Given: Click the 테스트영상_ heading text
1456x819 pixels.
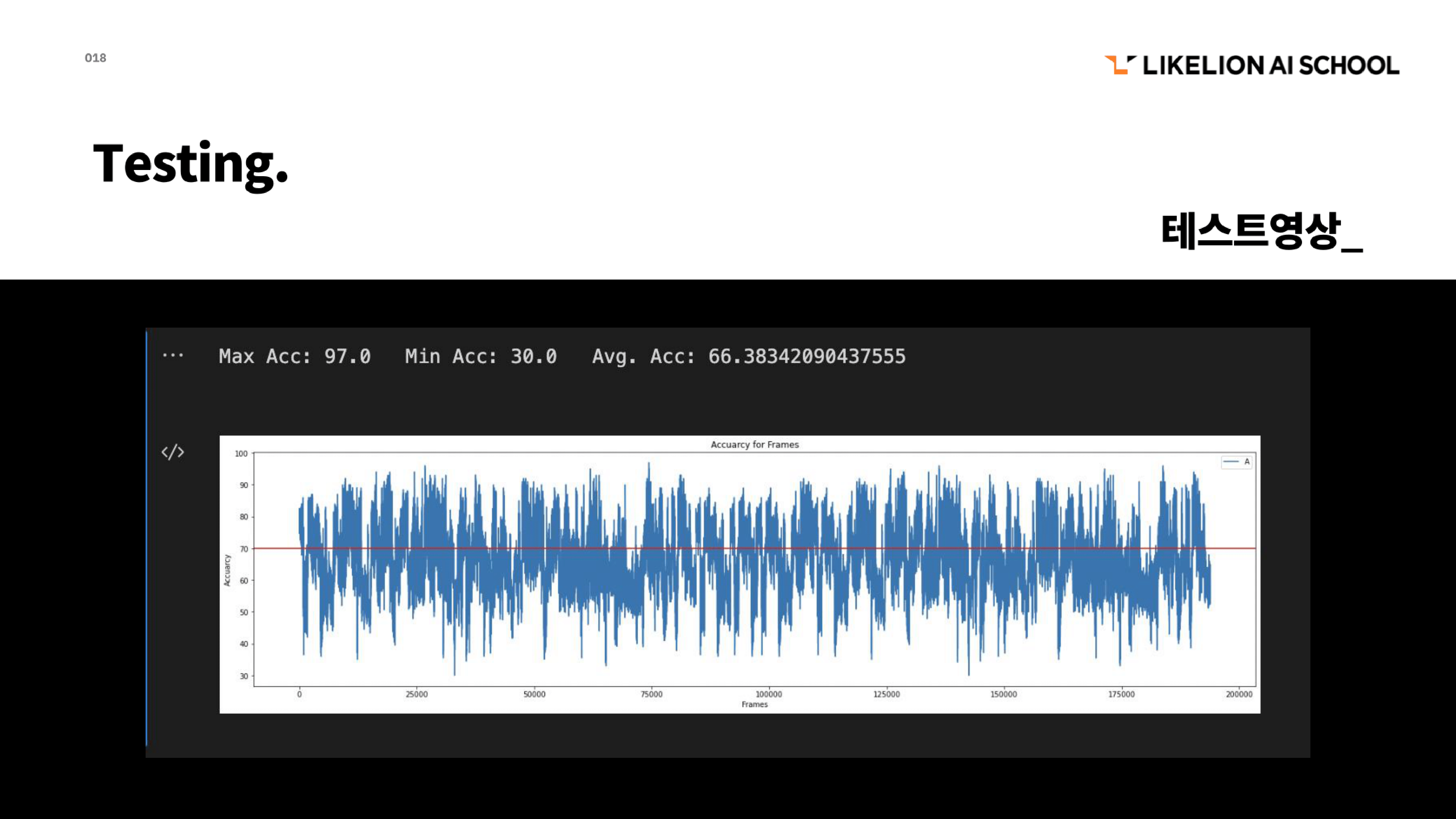Looking at the screenshot, I should (x=1261, y=232).
